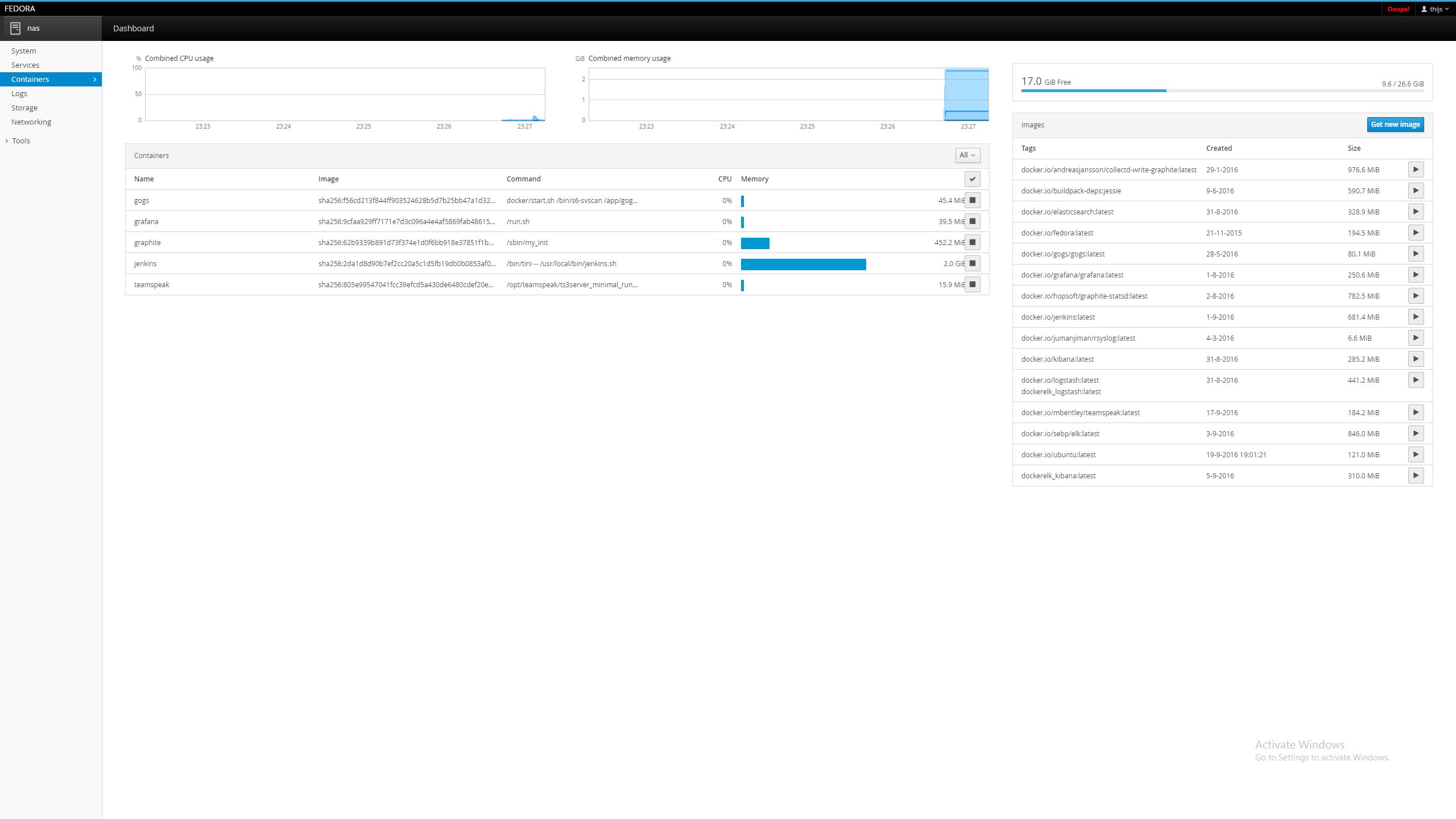Toggle the containers edit checkmark button
Viewport: 1456px width, 819px height.
tap(973, 179)
